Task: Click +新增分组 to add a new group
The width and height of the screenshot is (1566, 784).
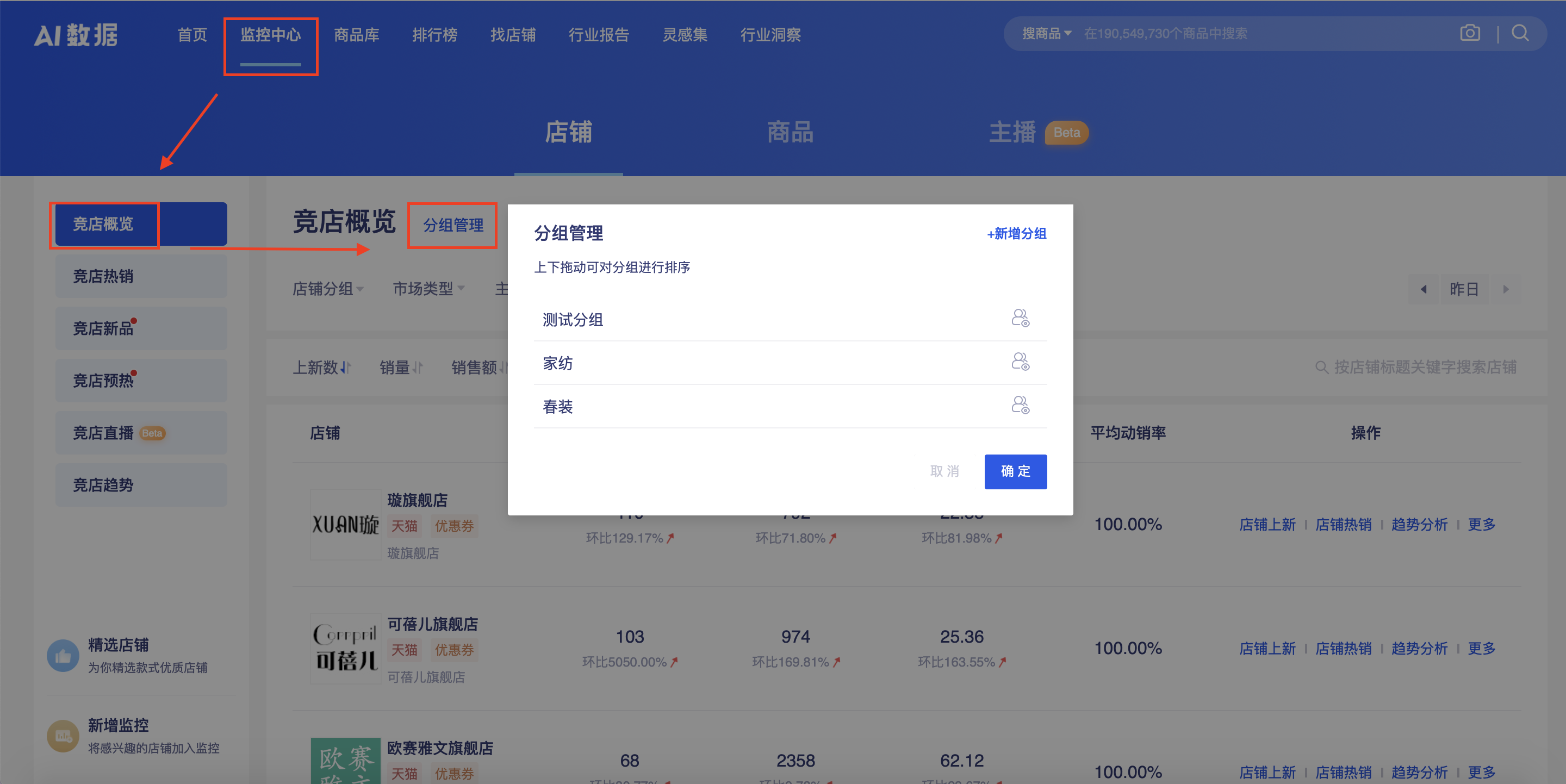Action: pos(1015,234)
